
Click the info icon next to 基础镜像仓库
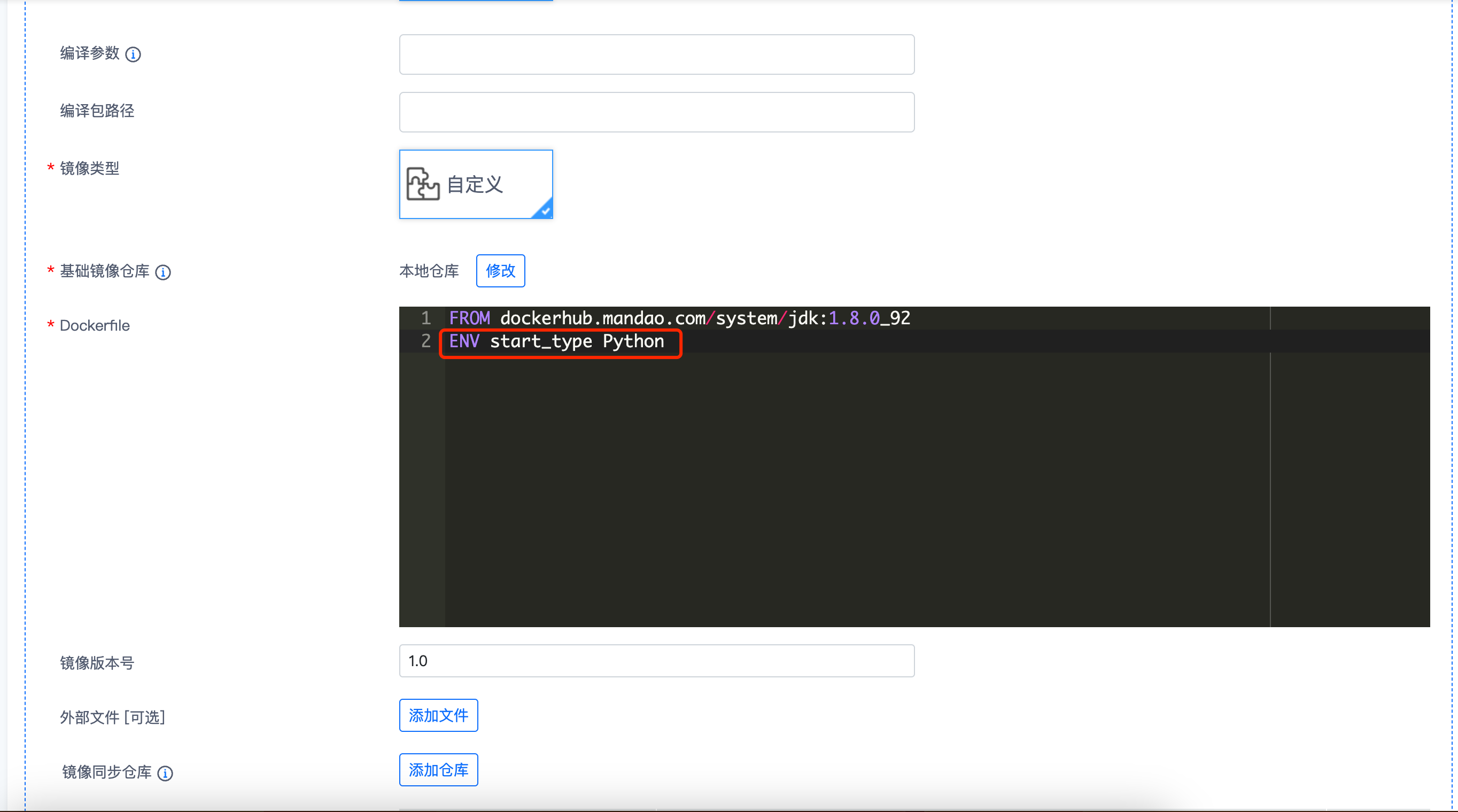tap(163, 272)
